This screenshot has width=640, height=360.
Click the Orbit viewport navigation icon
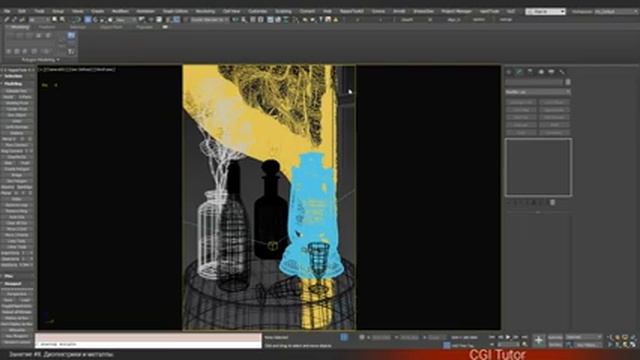pos(626,345)
